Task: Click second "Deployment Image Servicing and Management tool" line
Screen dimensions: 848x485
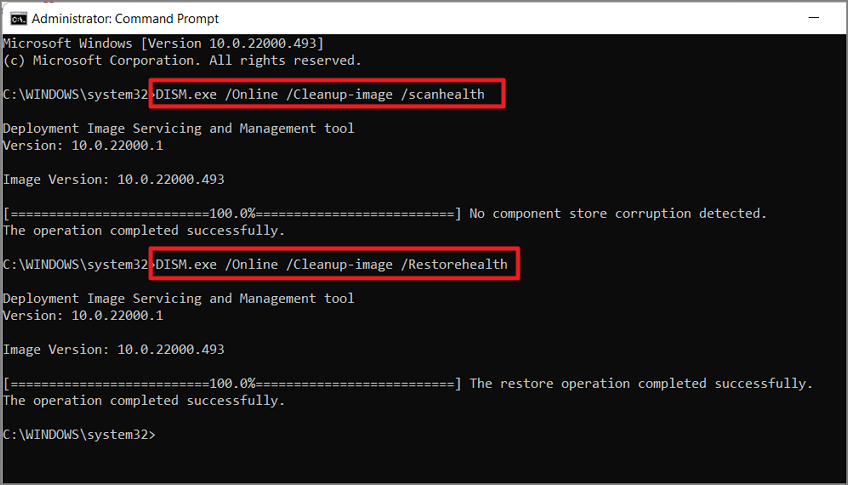Action: click(178, 299)
